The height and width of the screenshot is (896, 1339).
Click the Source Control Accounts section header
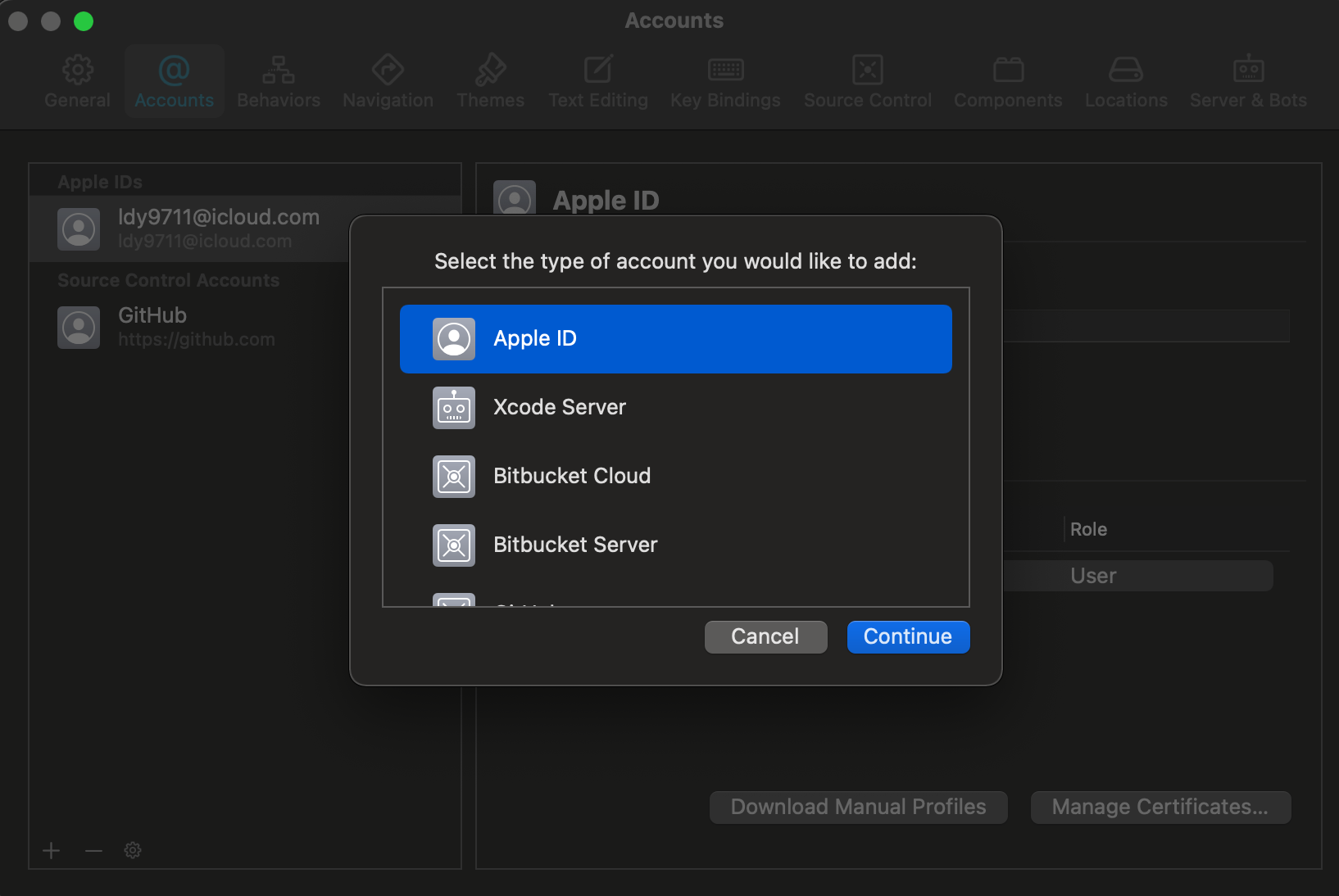pos(169,280)
